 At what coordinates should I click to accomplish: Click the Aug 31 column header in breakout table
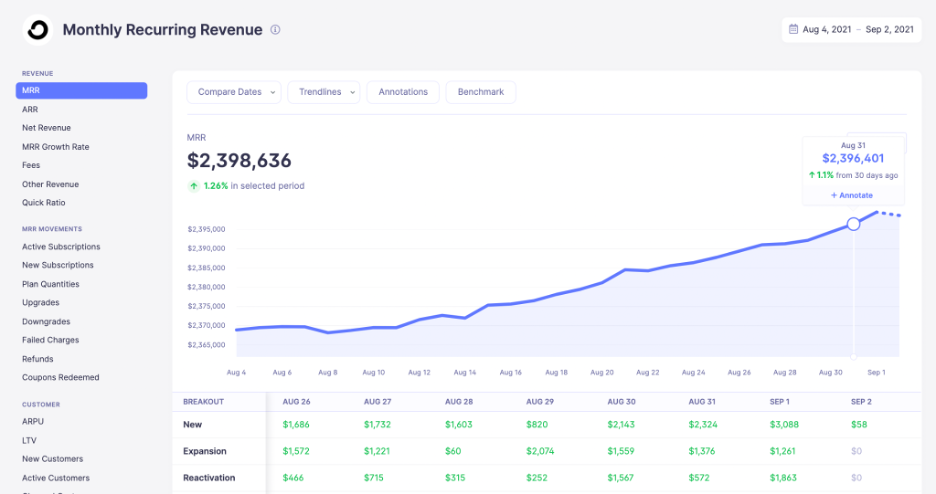[x=702, y=401]
